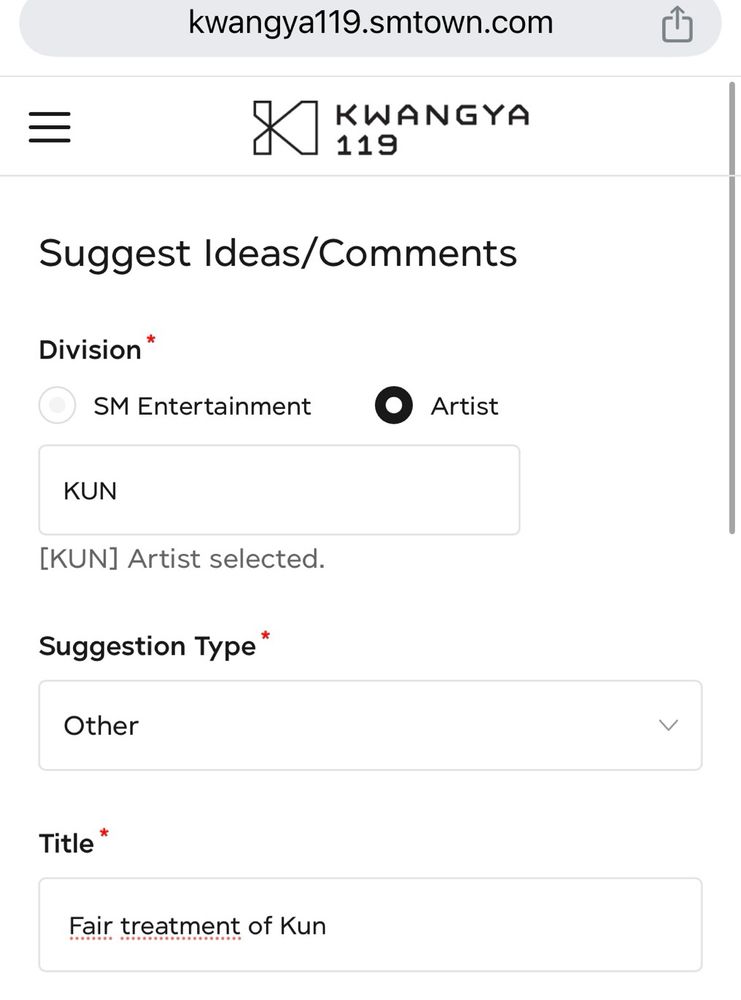Click the chevron arrow in Suggestion Type box
Screen dimensions: 741x1000
(668, 725)
